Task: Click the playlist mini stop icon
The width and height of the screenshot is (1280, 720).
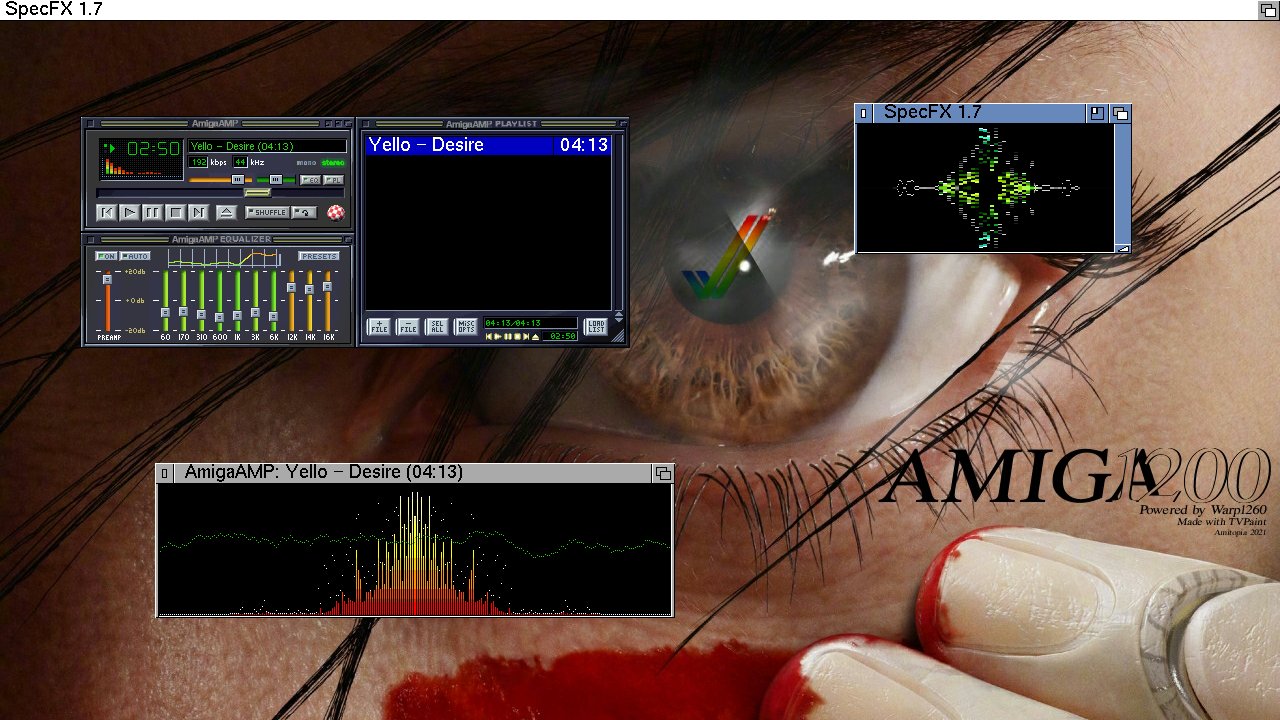Action: 516,336
